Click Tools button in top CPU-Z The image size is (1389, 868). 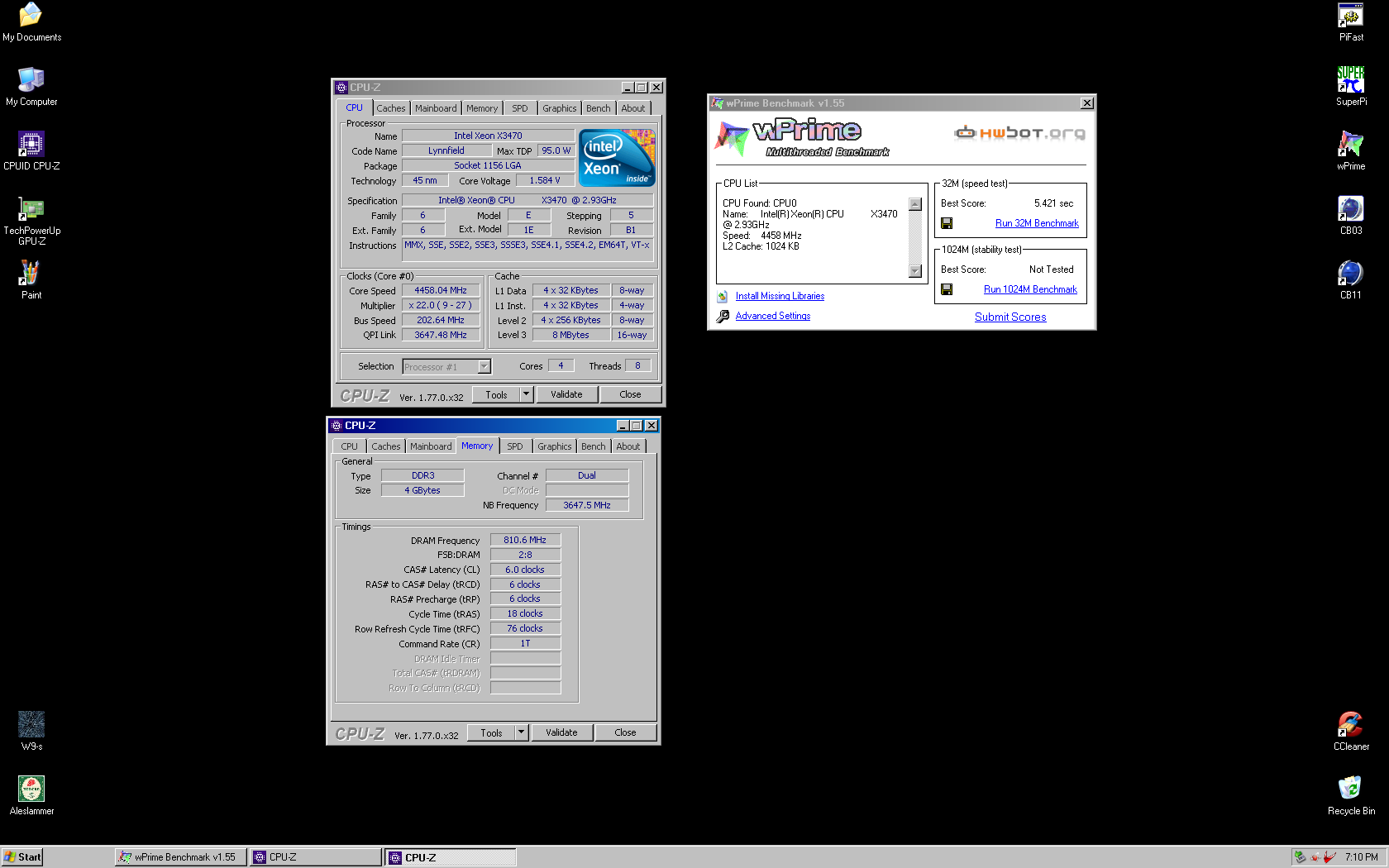[x=496, y=394]
